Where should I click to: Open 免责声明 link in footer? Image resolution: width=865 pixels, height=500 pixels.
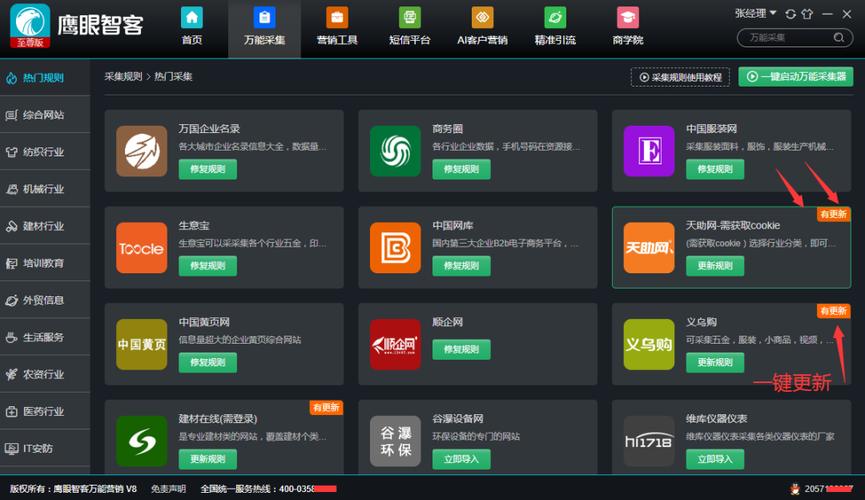click(168, 488)
